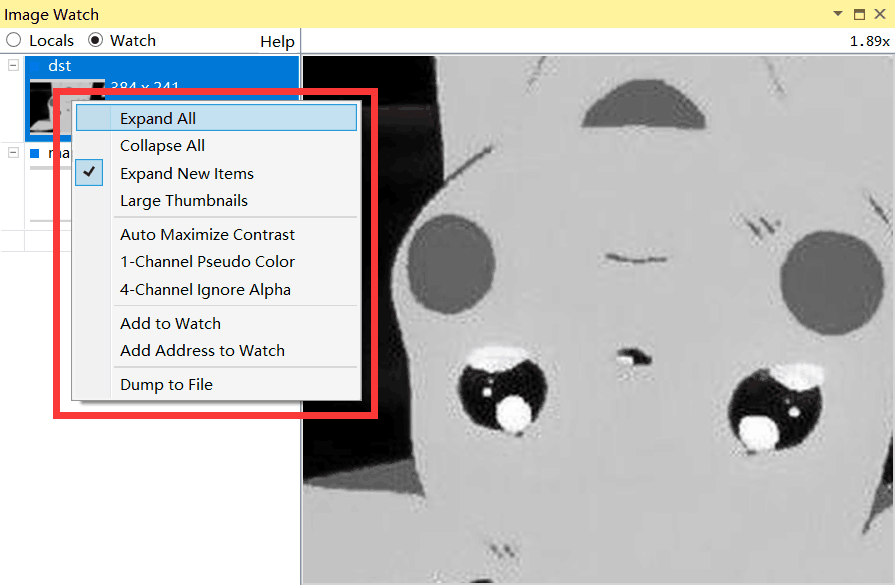Enable Auto Maximize Contrast

click(x=216, y=234)
